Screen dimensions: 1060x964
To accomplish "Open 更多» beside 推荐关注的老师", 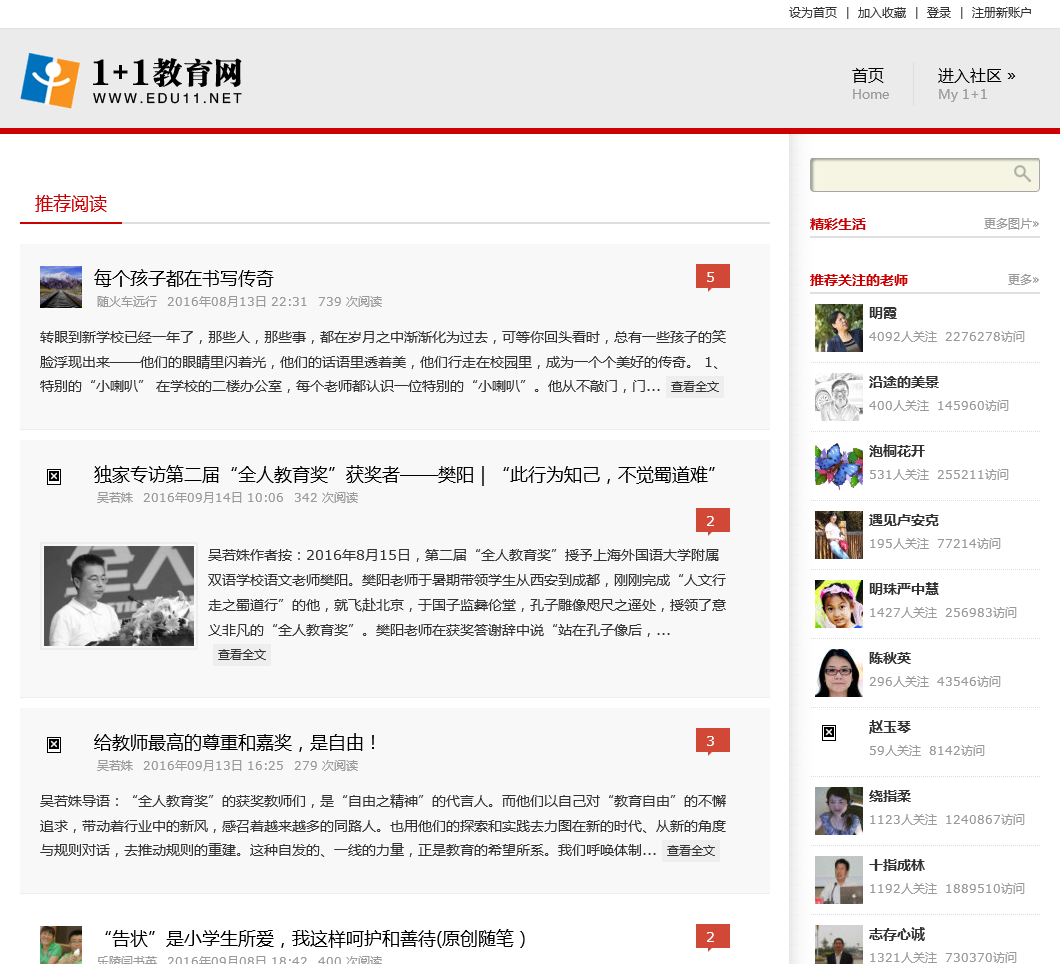I will 1023,279.
